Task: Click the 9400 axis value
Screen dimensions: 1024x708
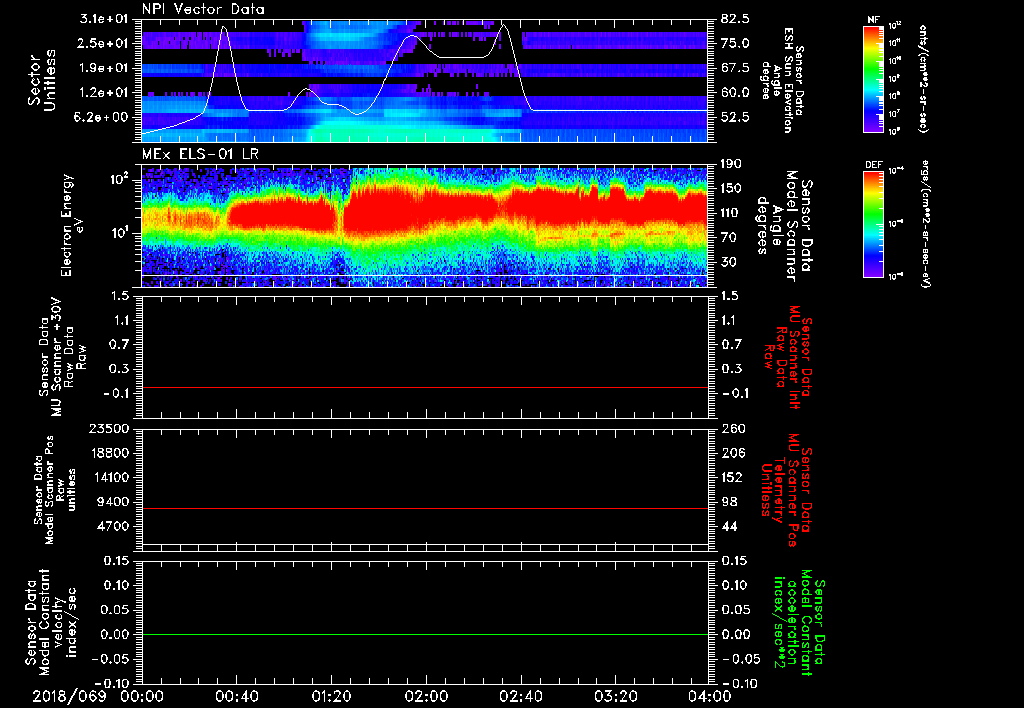Action: (x=114, y=502)
